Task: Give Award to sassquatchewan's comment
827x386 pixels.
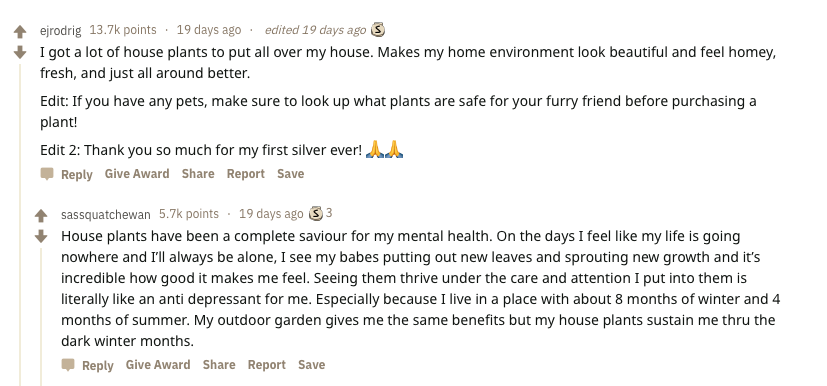Action: [x=158, y=364]
